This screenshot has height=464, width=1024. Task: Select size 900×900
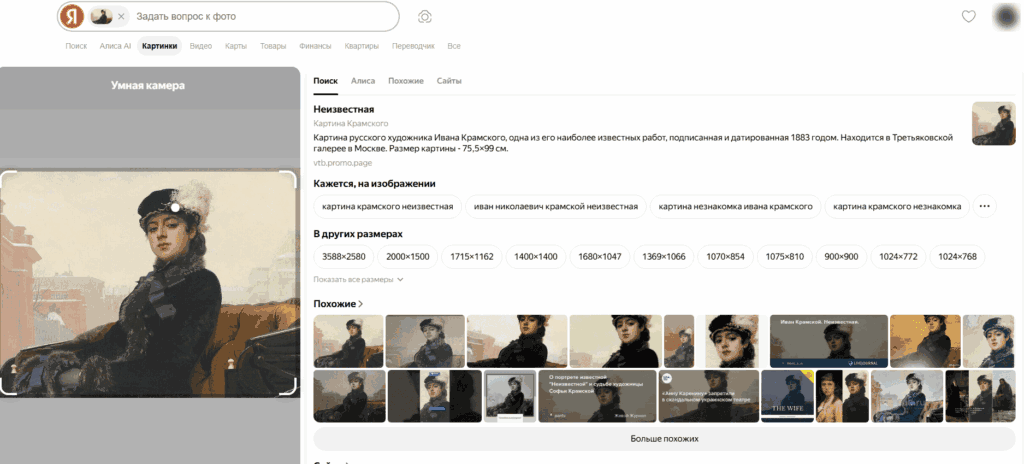[x=841, y=257]
